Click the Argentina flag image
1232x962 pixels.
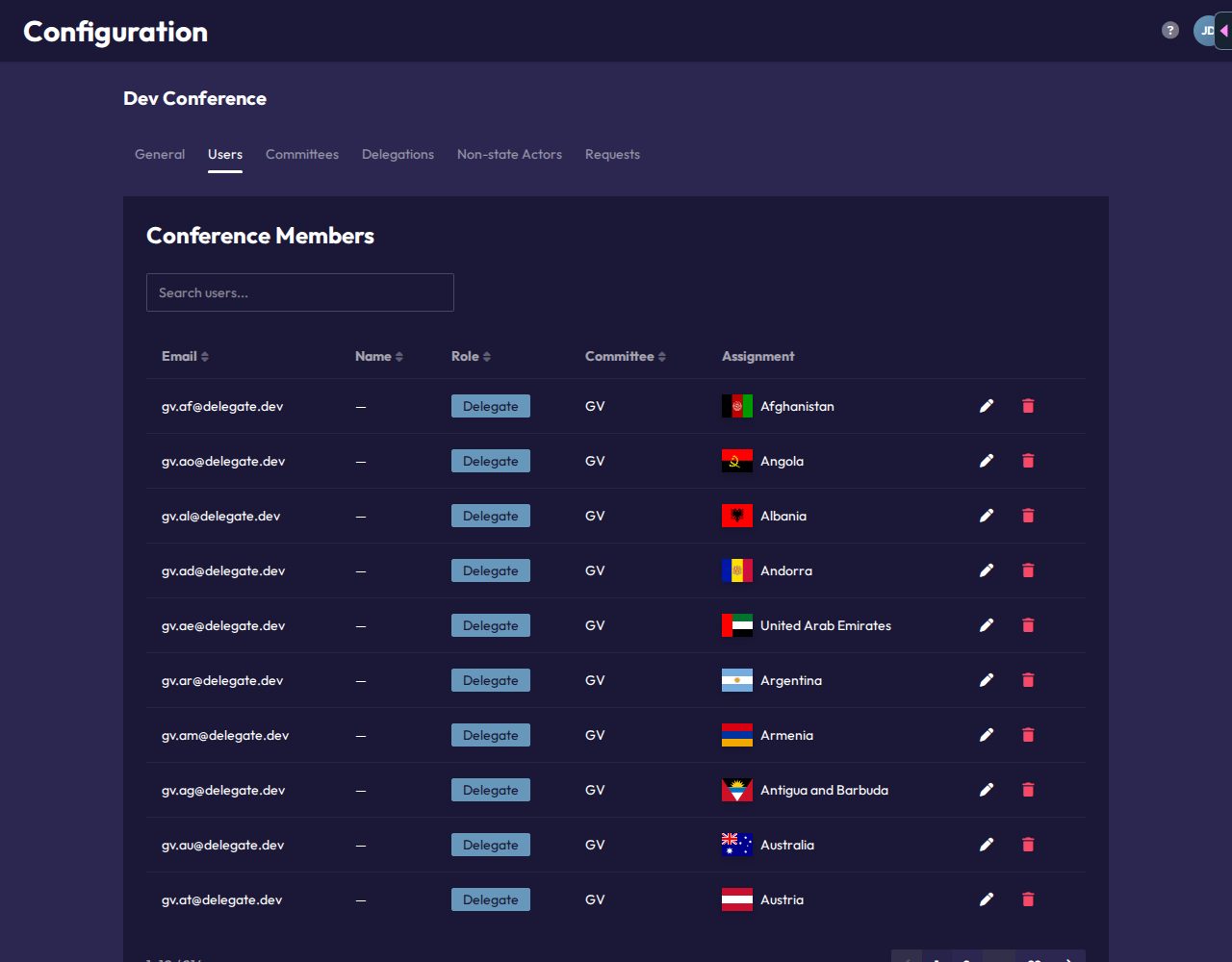(x=737, y=680)
